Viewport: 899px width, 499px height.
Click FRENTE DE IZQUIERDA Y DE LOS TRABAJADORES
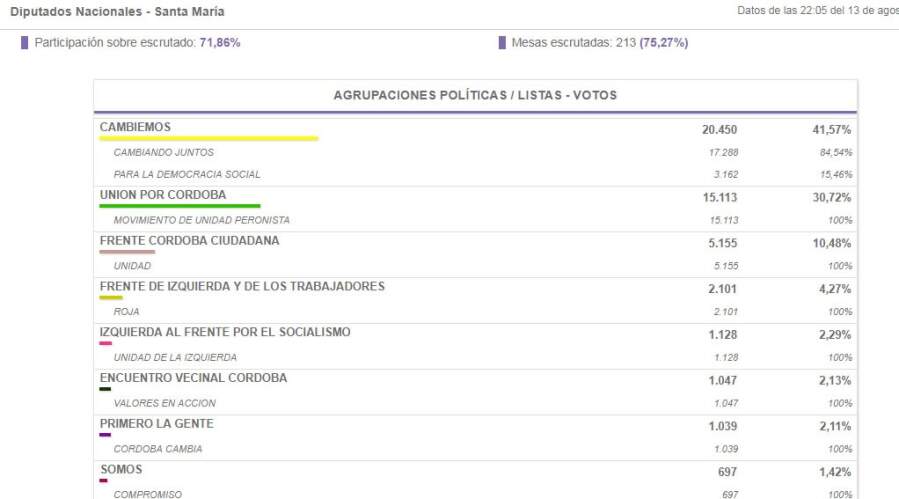tap(242, 286)
